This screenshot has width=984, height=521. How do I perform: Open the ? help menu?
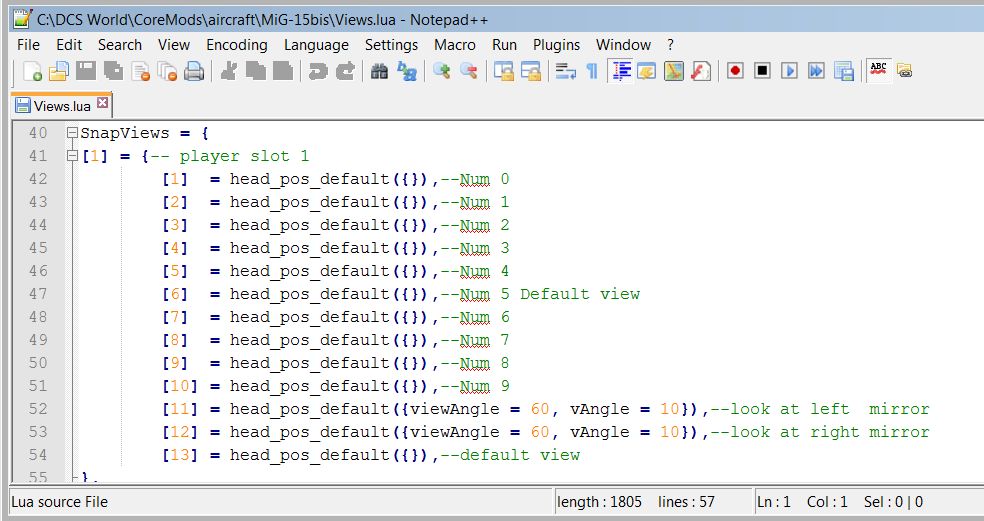point(670,45)
